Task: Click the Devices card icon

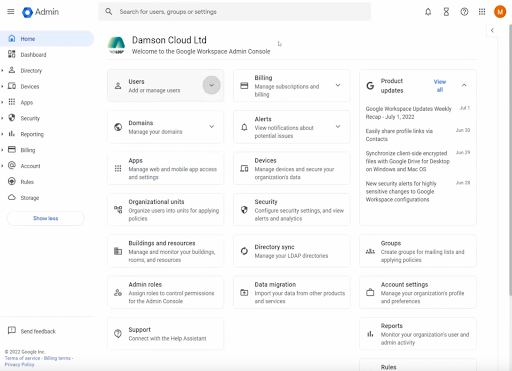Action: (244, 168)
